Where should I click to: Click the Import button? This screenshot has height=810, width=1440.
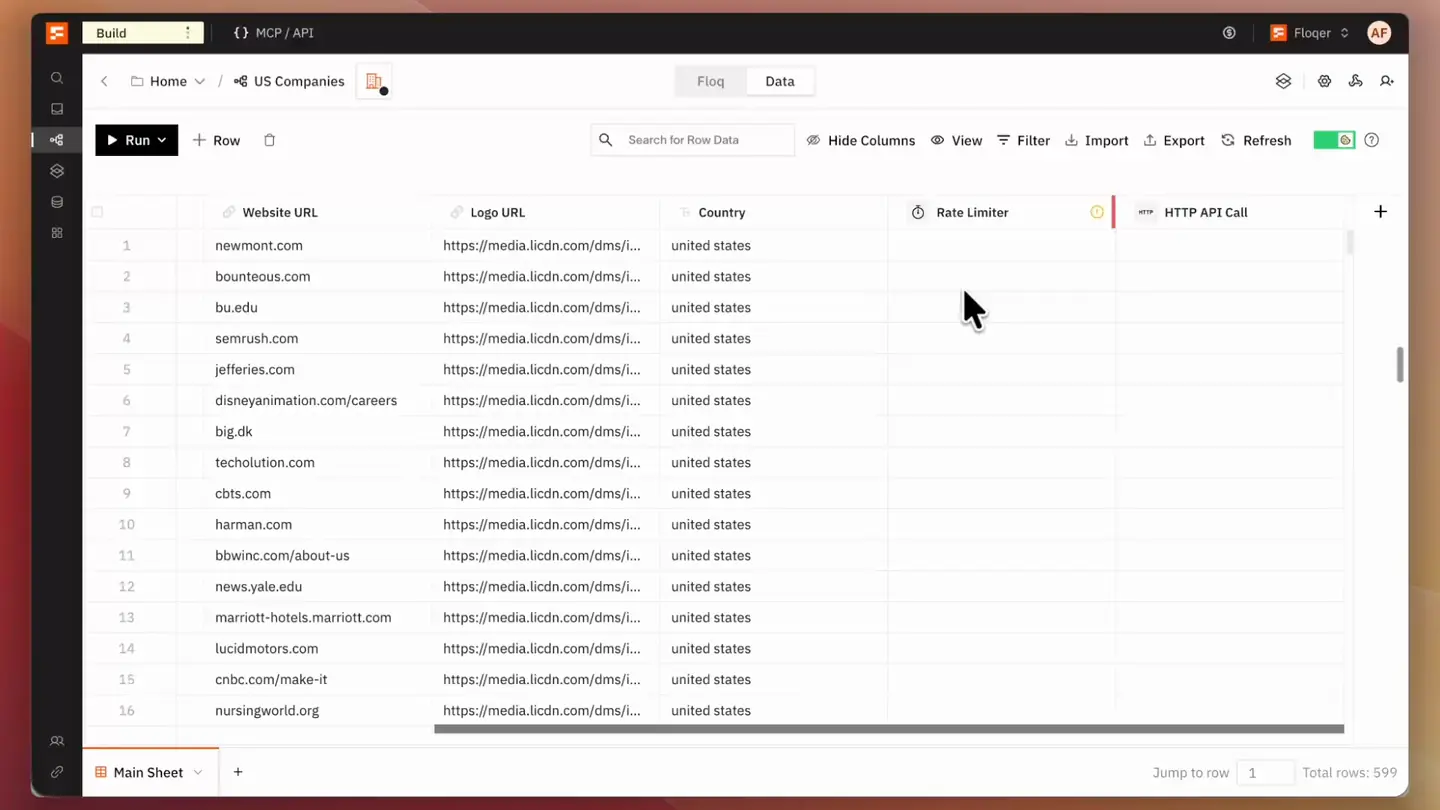[1096, 140]
